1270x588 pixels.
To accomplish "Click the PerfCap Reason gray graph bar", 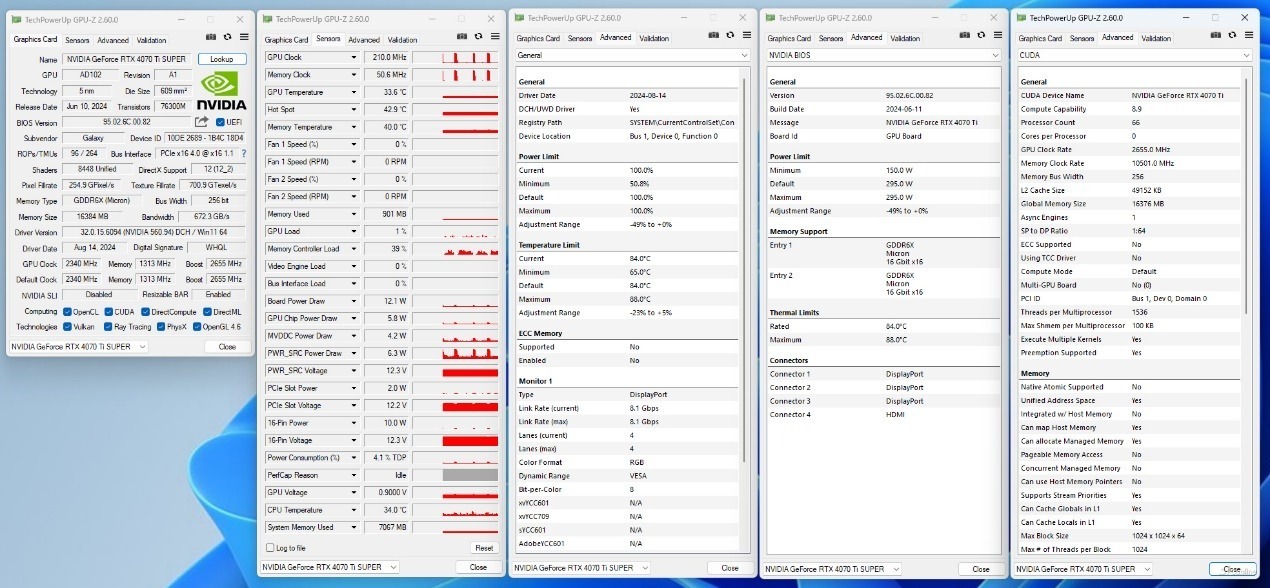I will [x=469, y=475].
